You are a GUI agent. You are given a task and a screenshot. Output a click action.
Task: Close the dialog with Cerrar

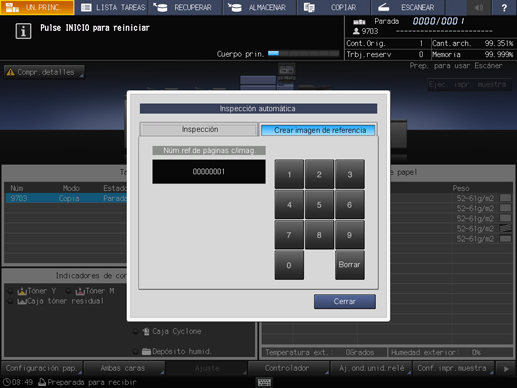[x=345, y=301]
